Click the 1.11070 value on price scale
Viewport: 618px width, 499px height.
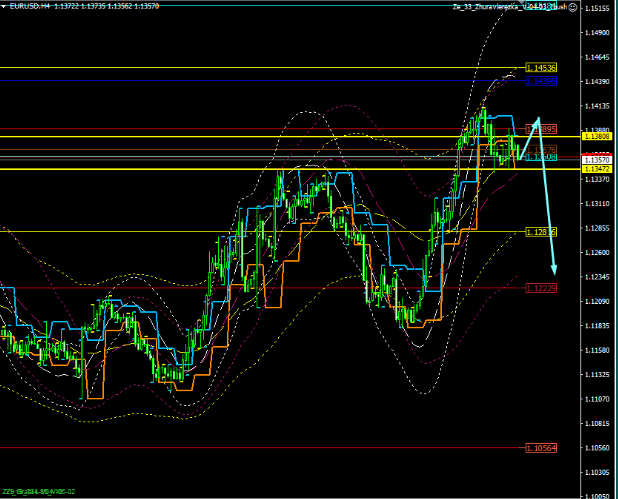pyautogui.click(x=598, y=399)
